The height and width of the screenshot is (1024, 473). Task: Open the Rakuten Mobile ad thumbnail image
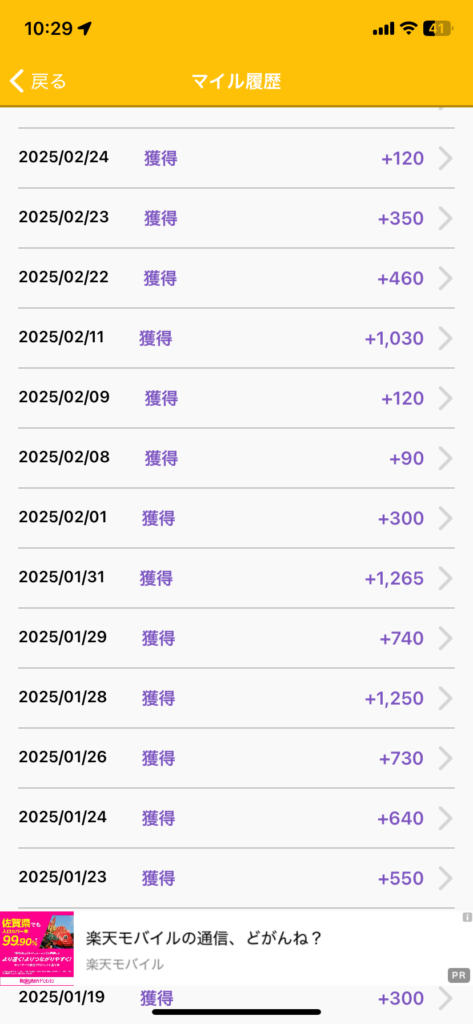click(37, 948)
